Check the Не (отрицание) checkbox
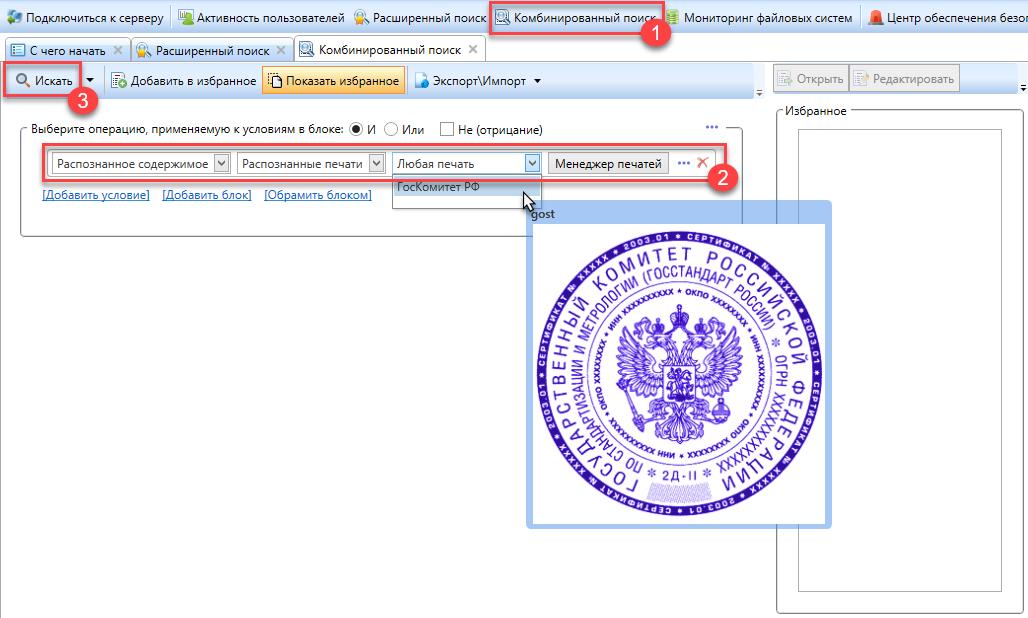This screenshot has height=618, width=1028. tap(446, 129)
